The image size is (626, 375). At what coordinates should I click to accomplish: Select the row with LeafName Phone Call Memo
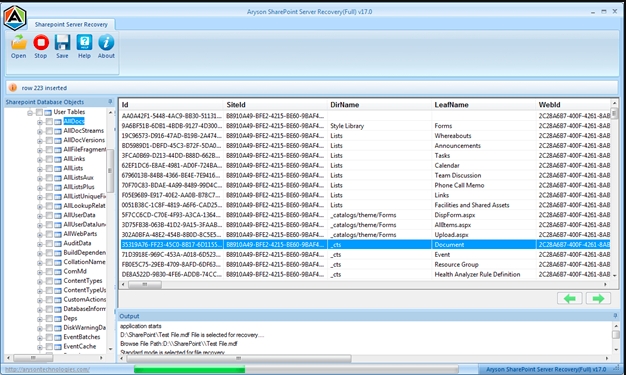click(365, 185)
